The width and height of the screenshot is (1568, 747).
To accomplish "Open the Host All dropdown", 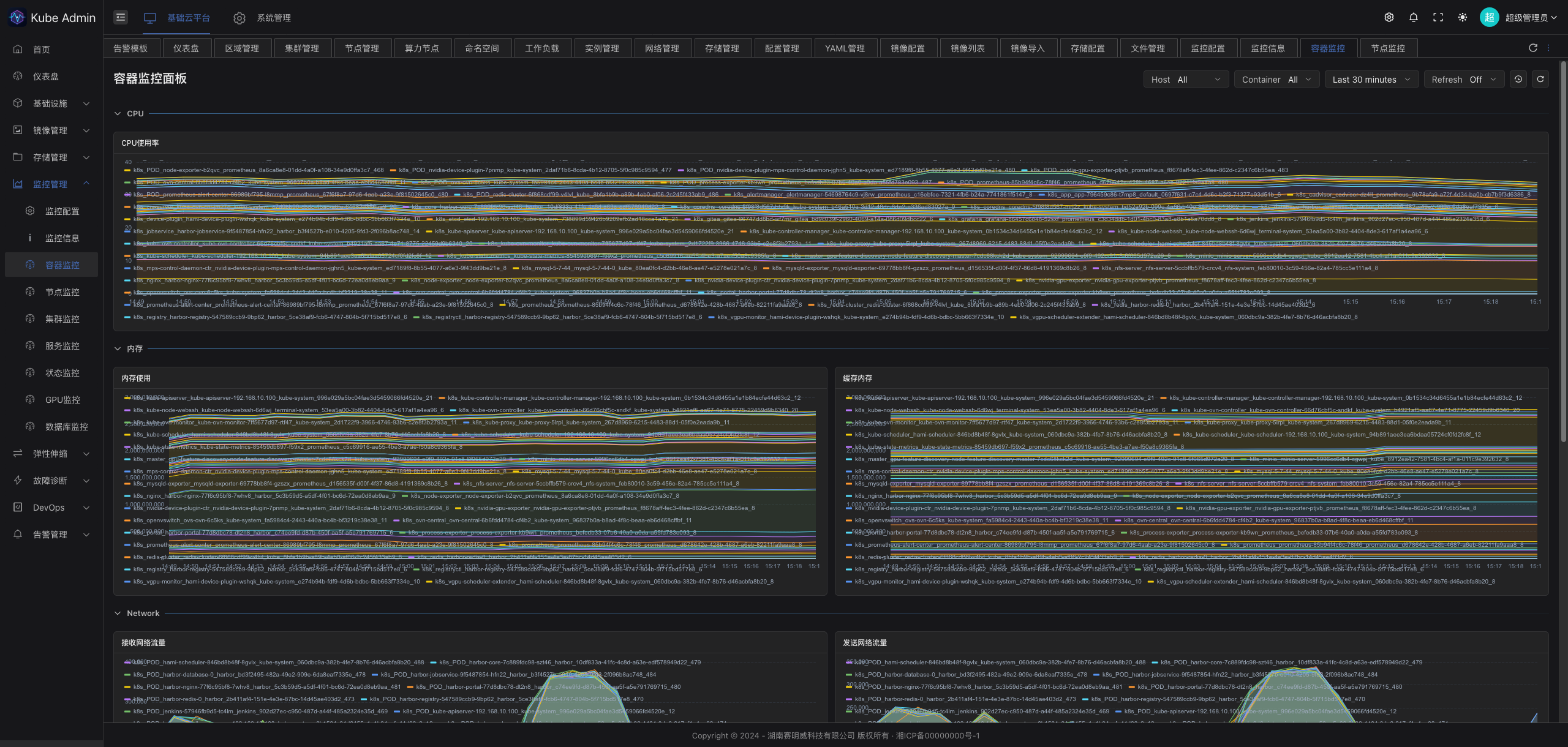I will pos(1186,80).
